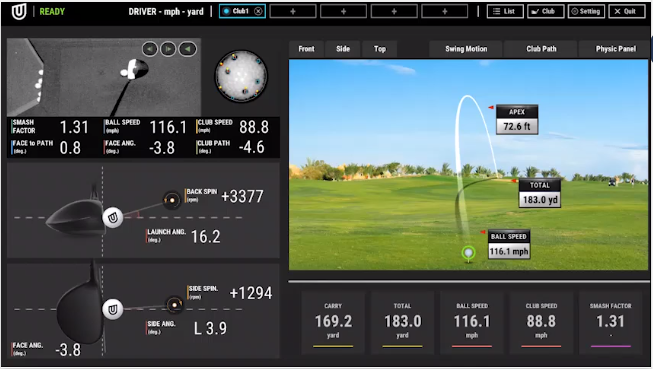
Task: Open the Physic Panel tab
Action: point(615,49)
